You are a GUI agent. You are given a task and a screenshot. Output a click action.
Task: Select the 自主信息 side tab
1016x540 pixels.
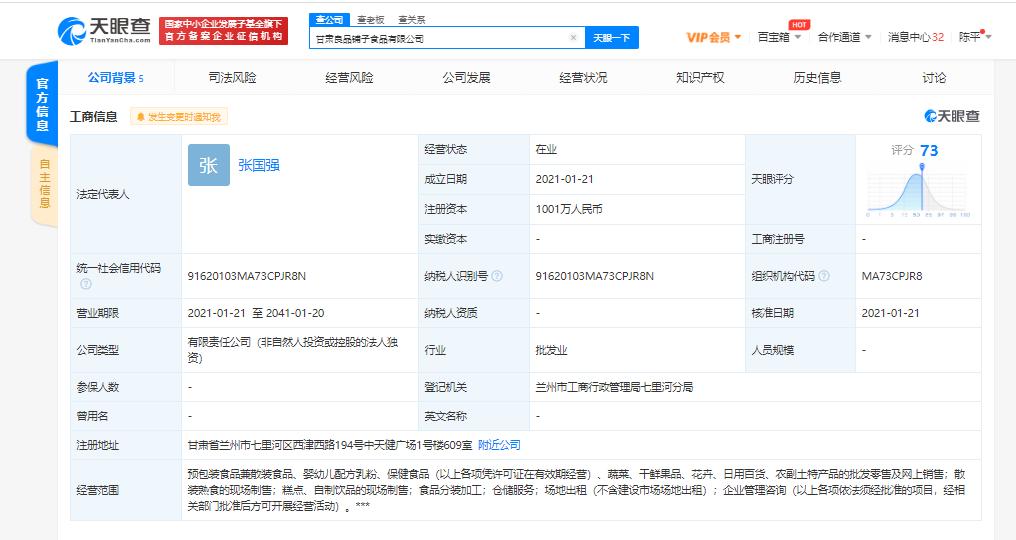44,183
